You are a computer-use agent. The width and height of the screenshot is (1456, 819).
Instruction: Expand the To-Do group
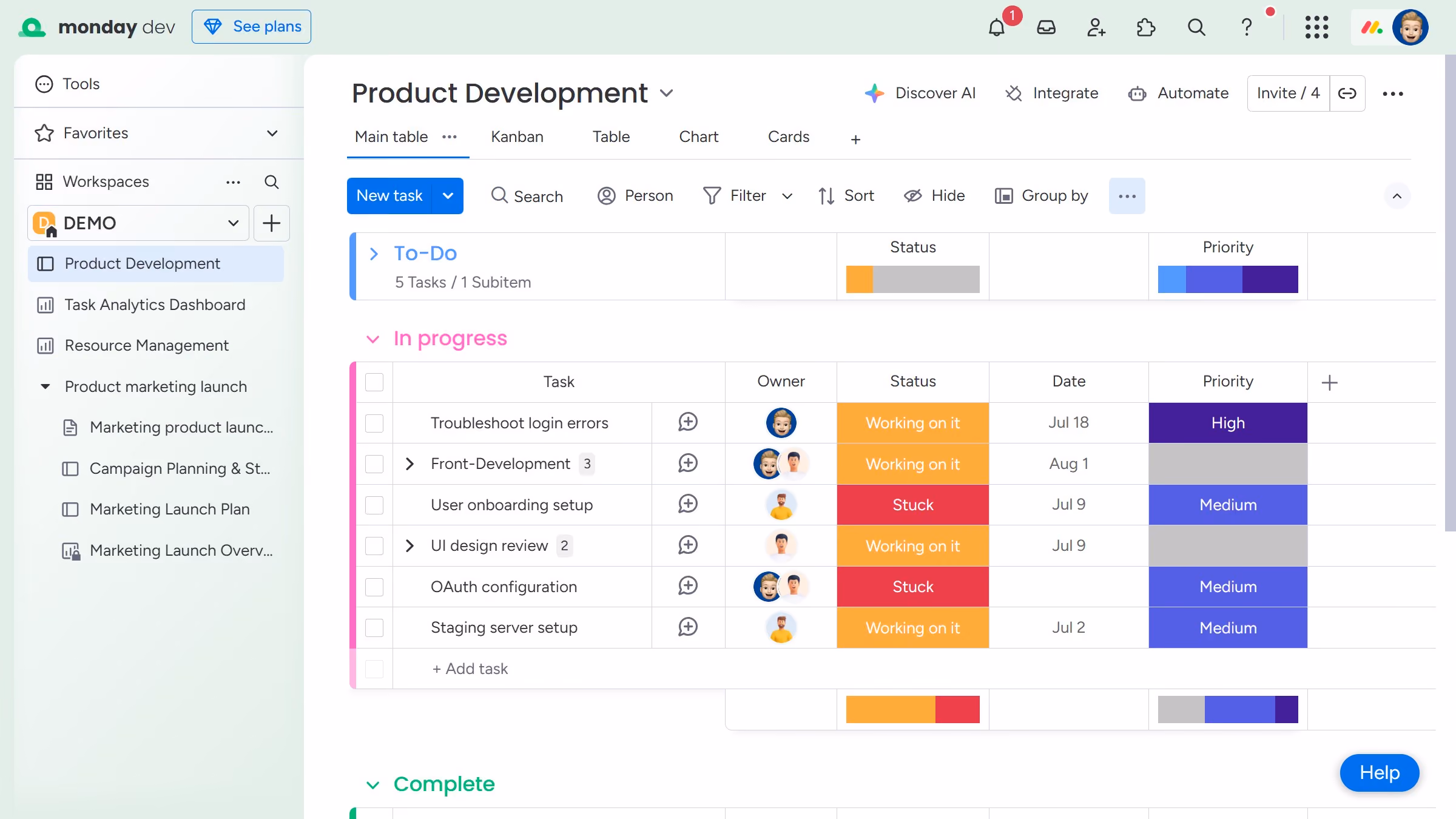pos(374,254)
